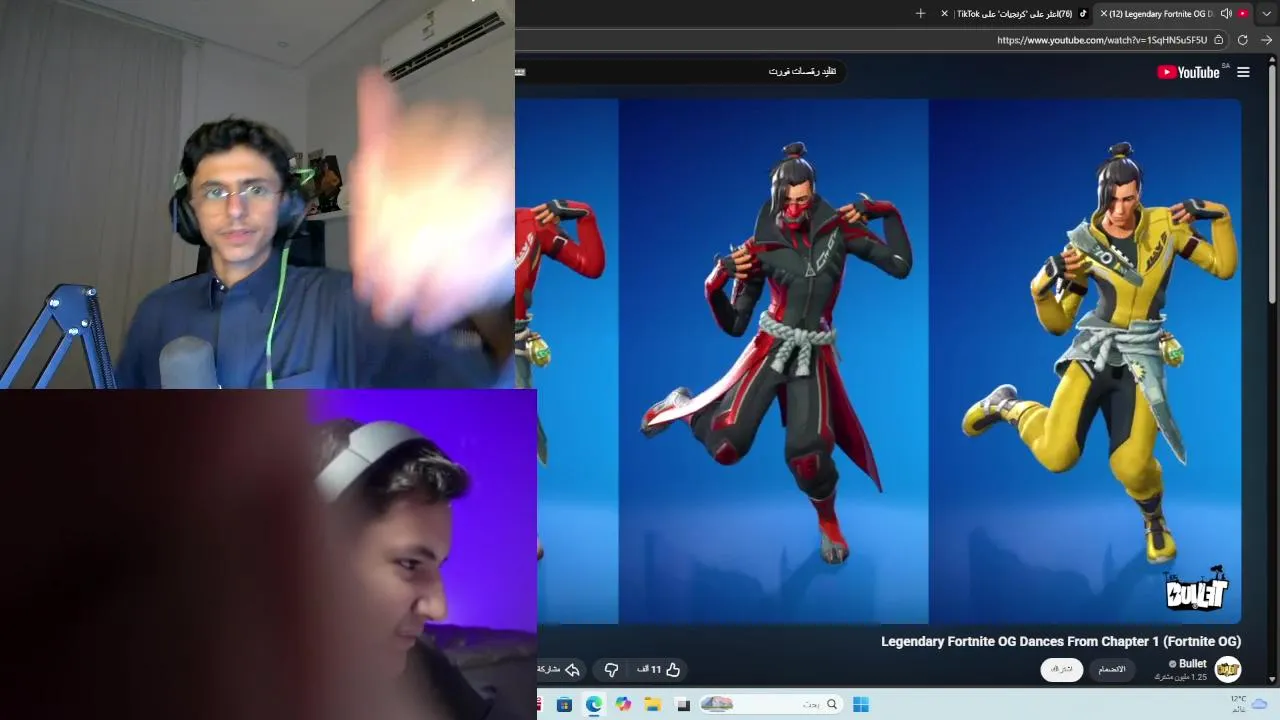Screen dimensions: 1280x720
Task: Open the Bullet channel name link
Action: point(1191,664)
